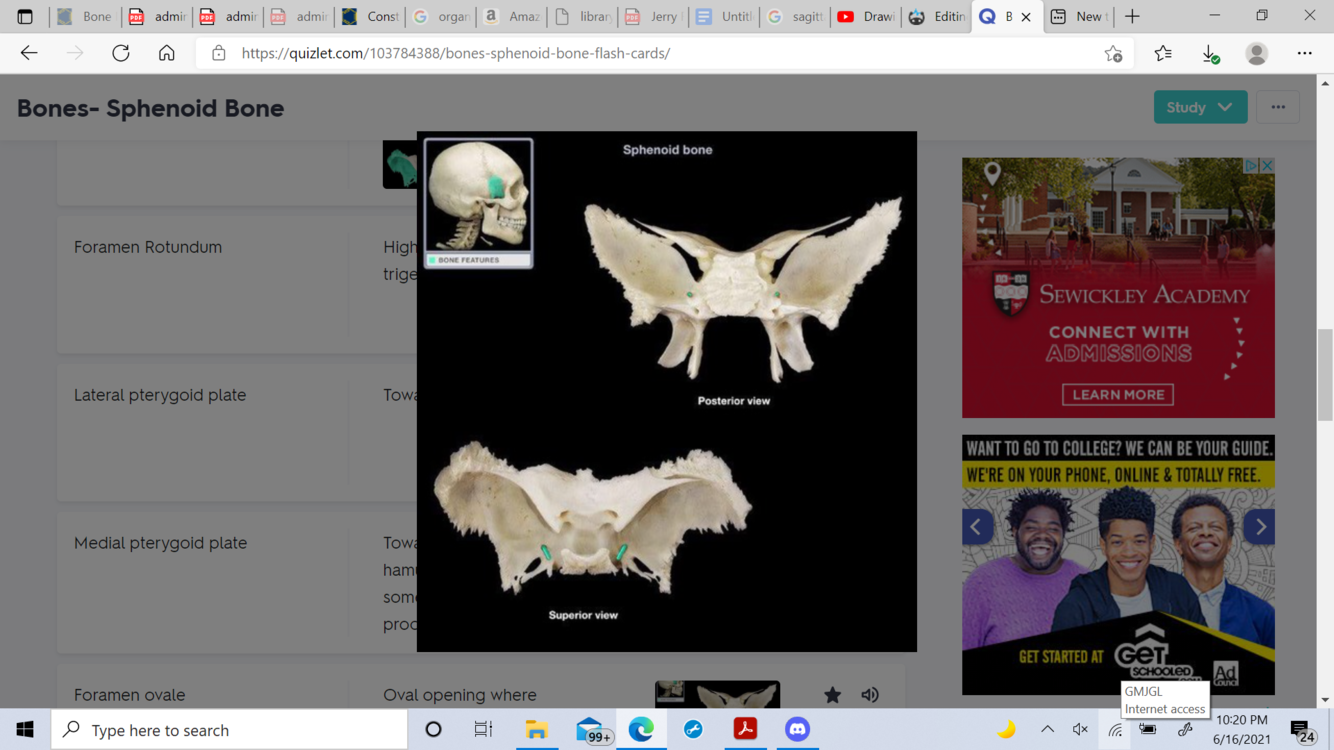Switch to the Jerry tab
This screenshot has width=1334, height=750.
click(x=654, y=16)
